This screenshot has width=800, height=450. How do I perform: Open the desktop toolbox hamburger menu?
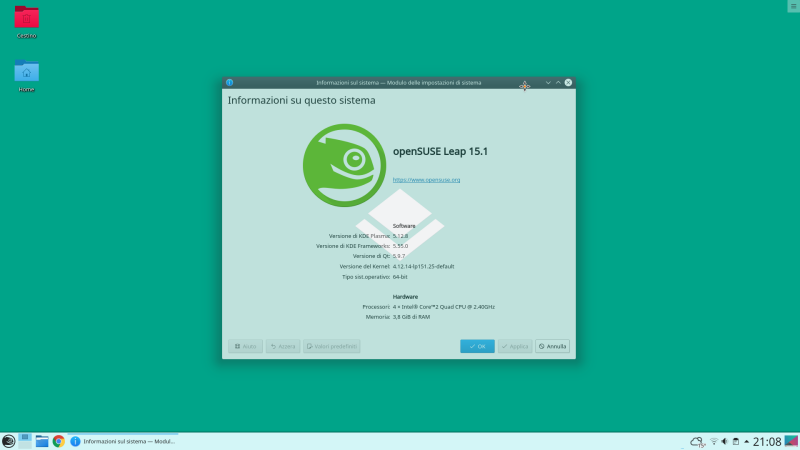[x=793, y=6]
